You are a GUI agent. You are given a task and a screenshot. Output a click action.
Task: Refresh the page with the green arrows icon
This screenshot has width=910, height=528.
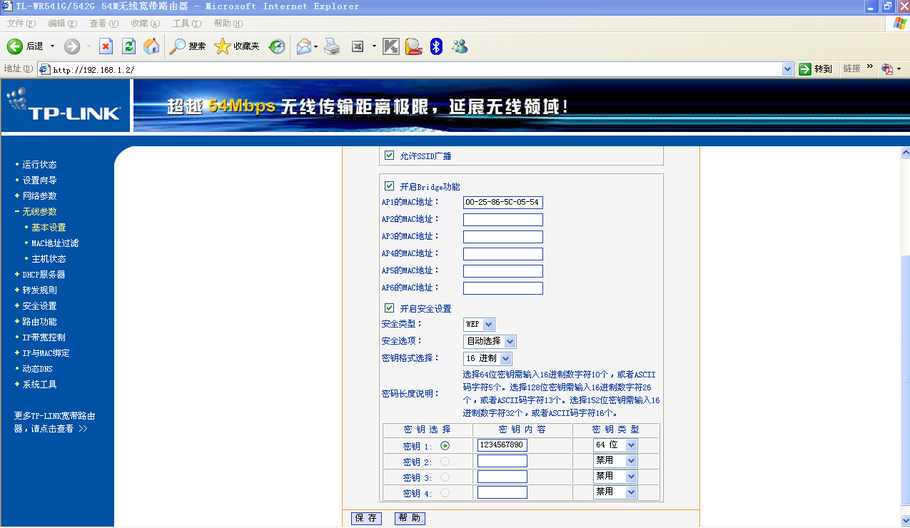click(129, 46)
